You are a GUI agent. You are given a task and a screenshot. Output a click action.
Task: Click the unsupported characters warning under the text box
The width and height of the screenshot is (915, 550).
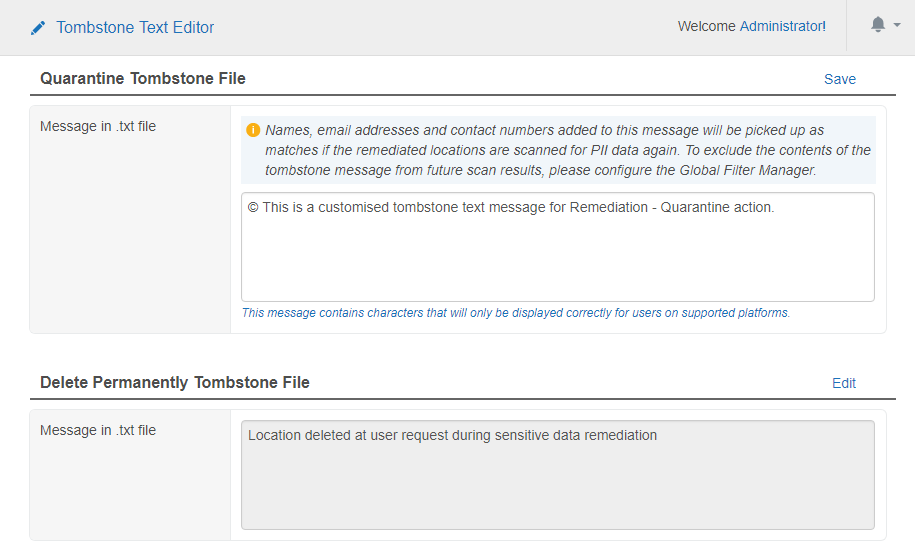coord(515,313)
